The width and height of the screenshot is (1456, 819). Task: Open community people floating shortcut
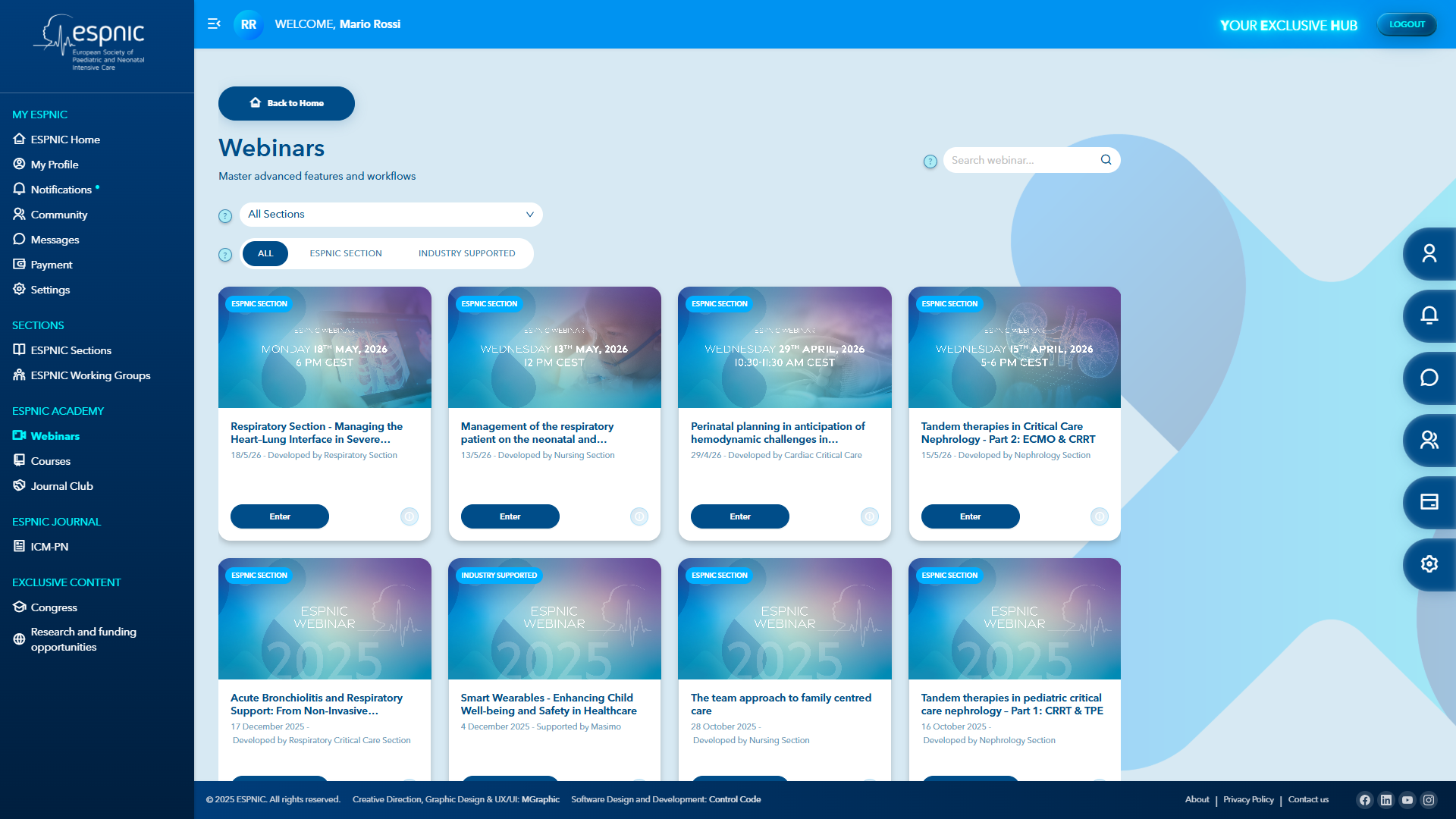click(1429, 440)
